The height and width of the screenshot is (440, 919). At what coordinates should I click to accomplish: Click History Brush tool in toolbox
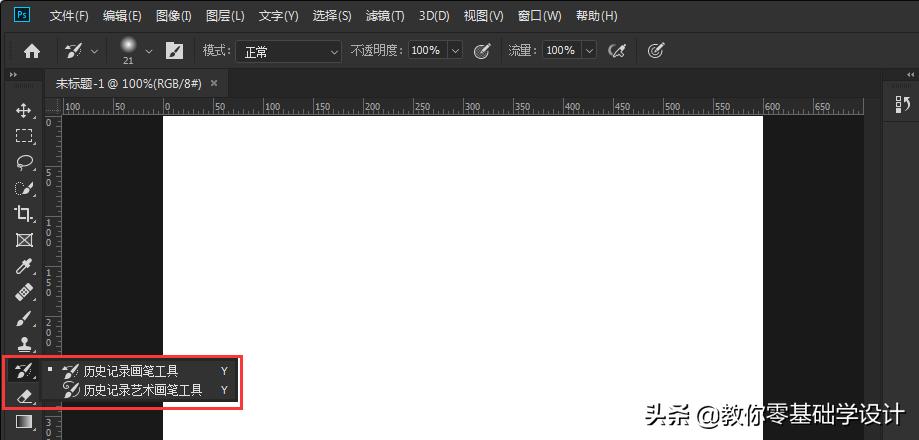(23, 370)
